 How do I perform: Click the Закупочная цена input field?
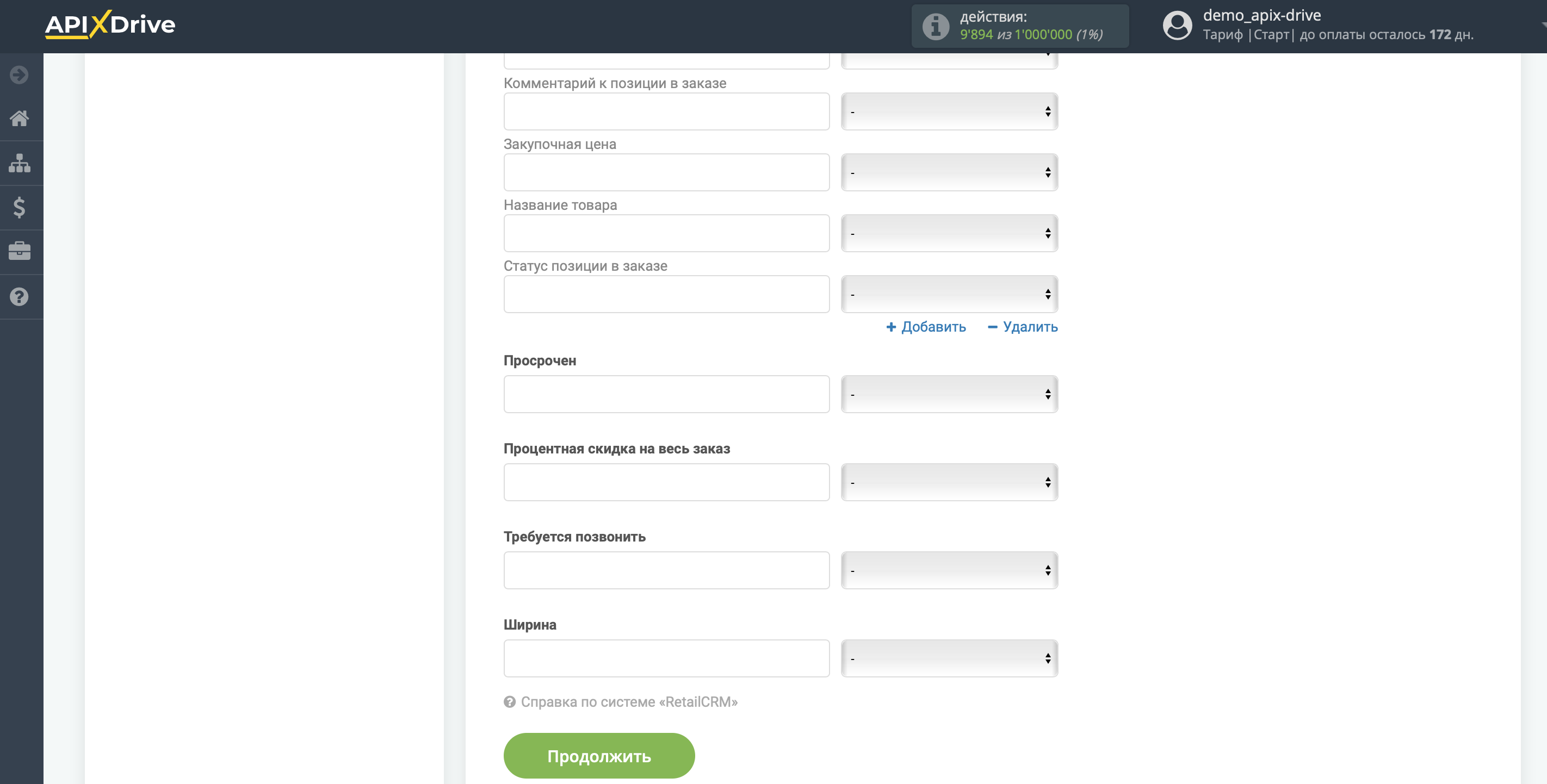coord(666,172)
